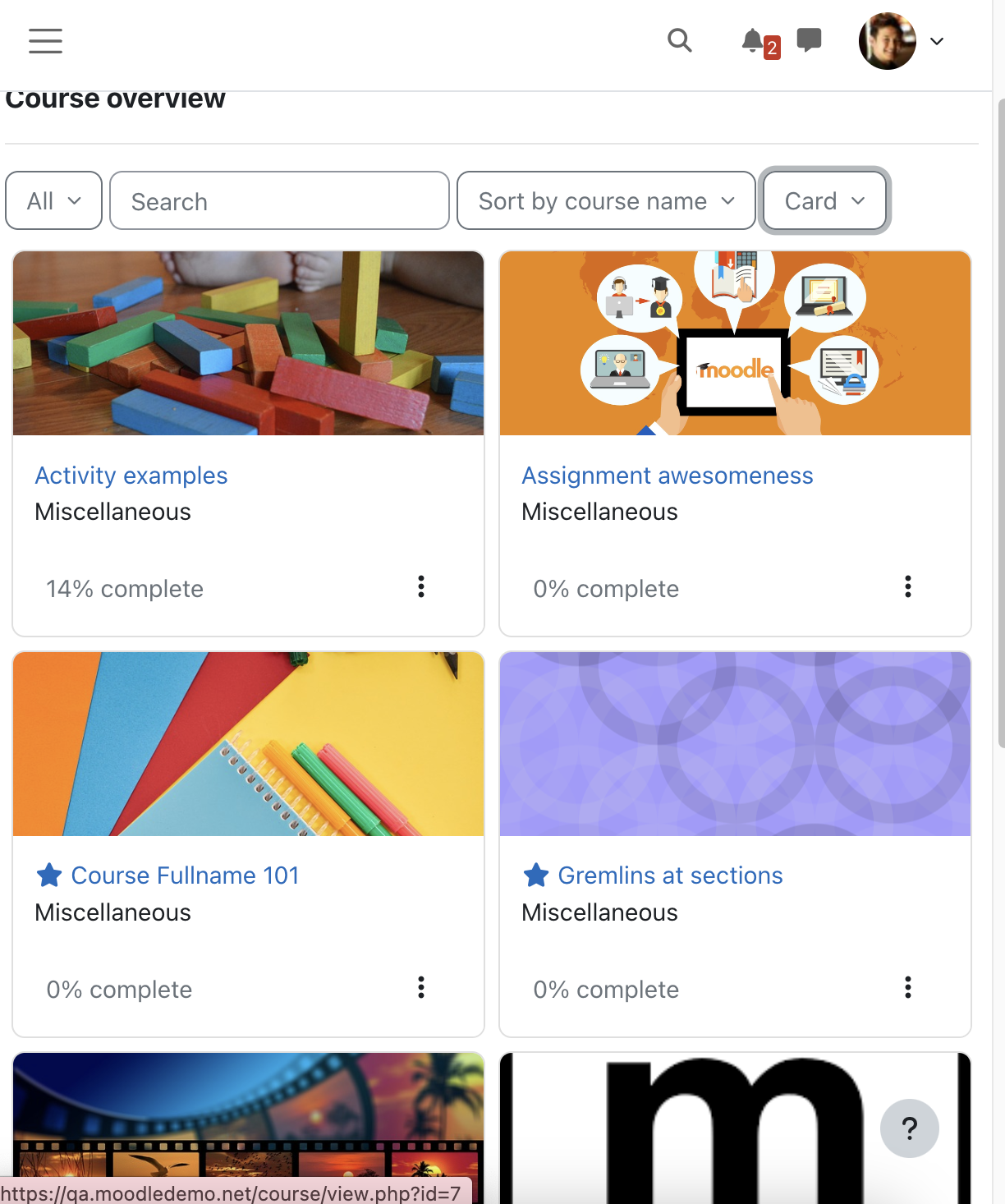1005x1204 pixels.
Task: Click the Gremlins at sections purple thumbnail
Action: (735, 744)
